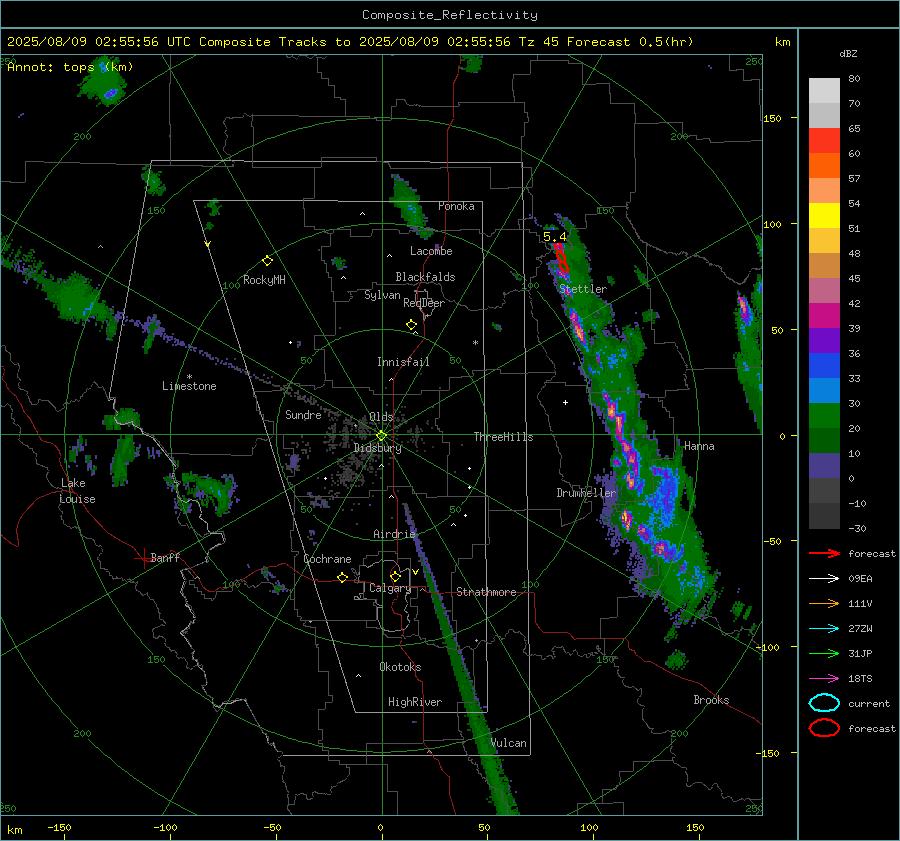
Task: Click the Brooks city label
Action: pyautogui.click(x=711, y=700)
